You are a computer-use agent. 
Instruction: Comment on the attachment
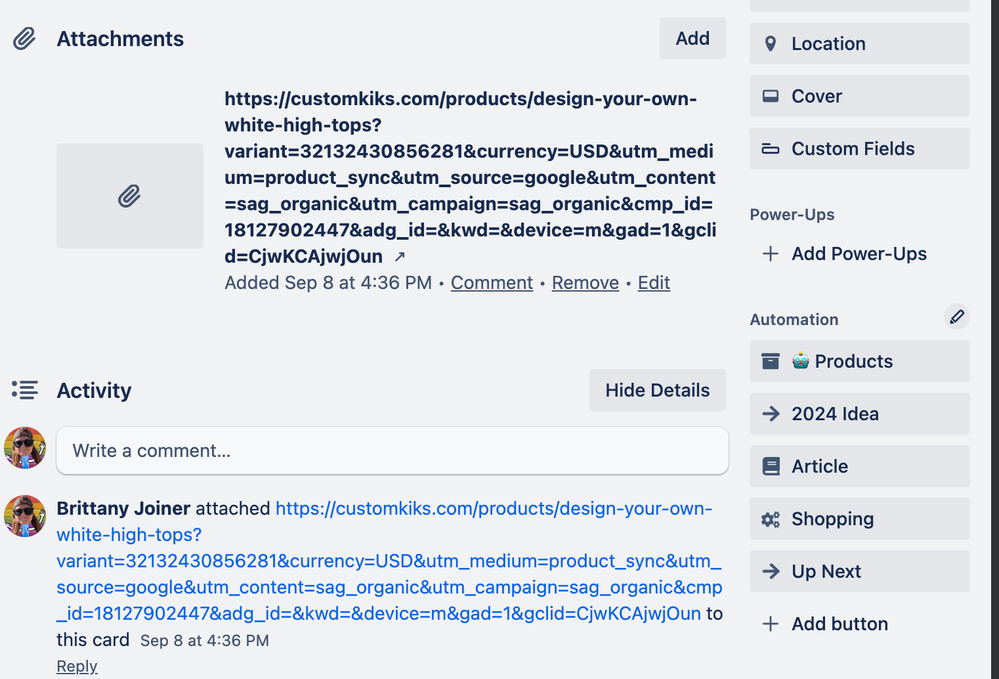coord(491,283)
